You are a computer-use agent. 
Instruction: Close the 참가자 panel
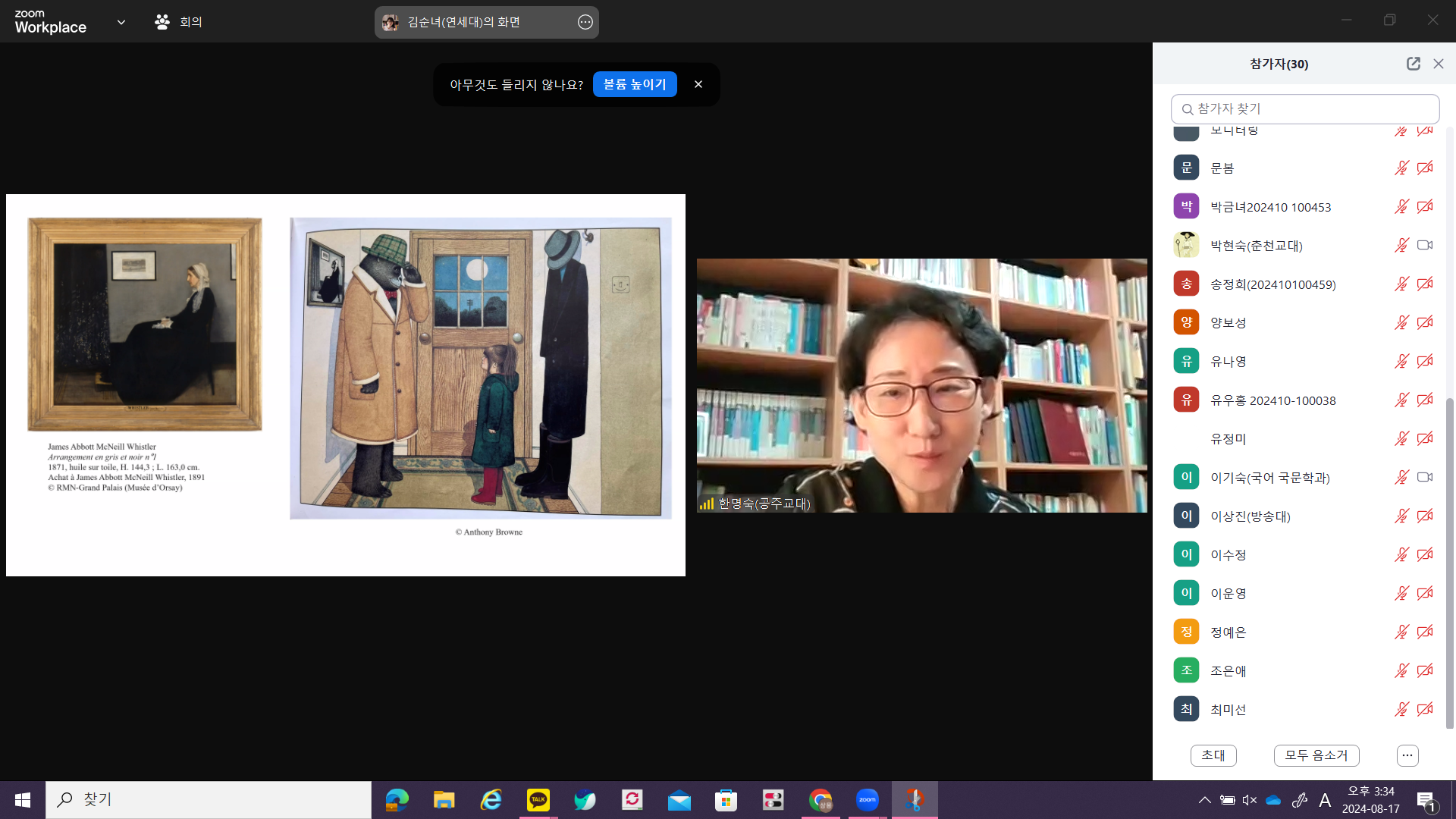[x=1439, y=64]
